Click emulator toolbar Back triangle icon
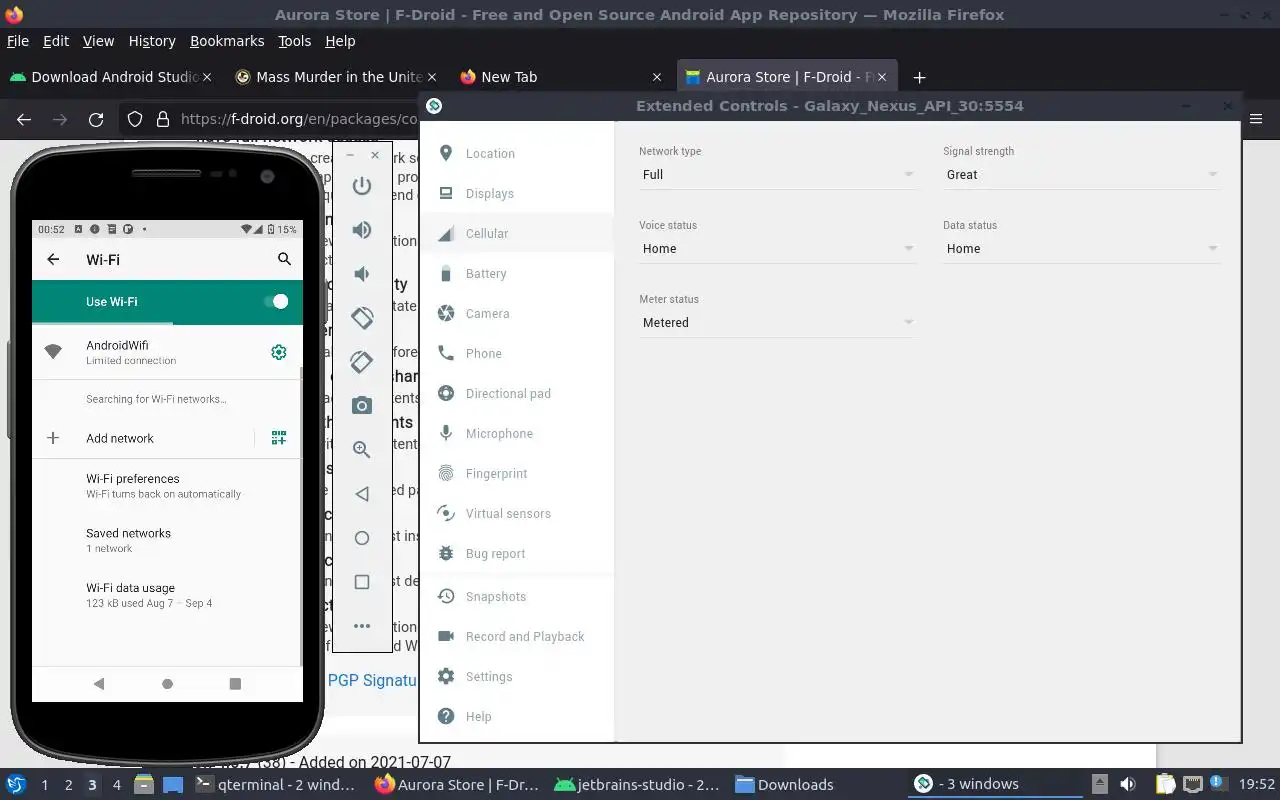The height and width of the screenshot is (800, 1280). (362, 494)
